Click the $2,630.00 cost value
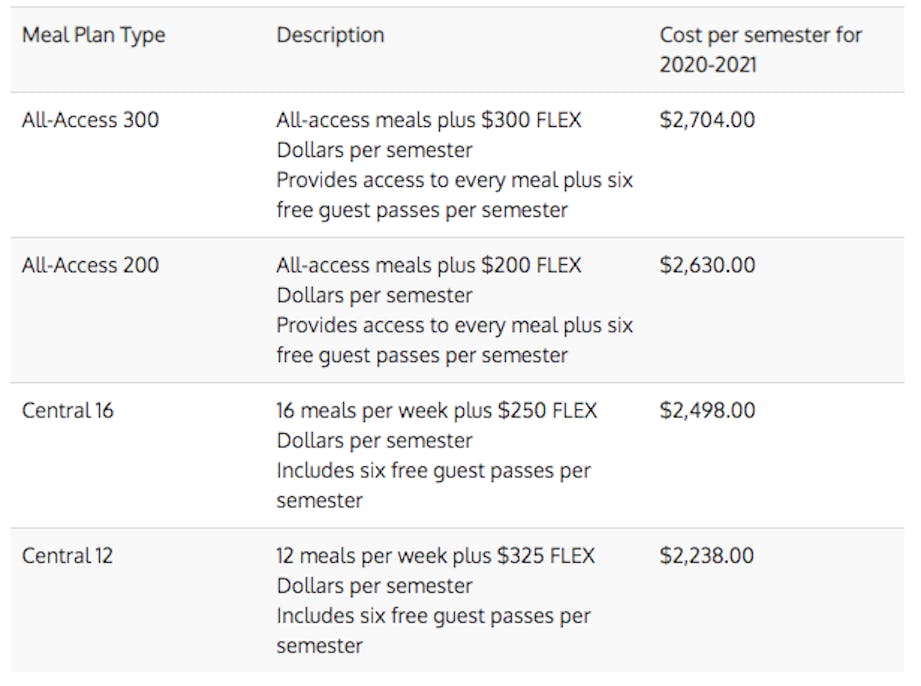This screenshot has width=921, height=686. [x=707, y=265]
